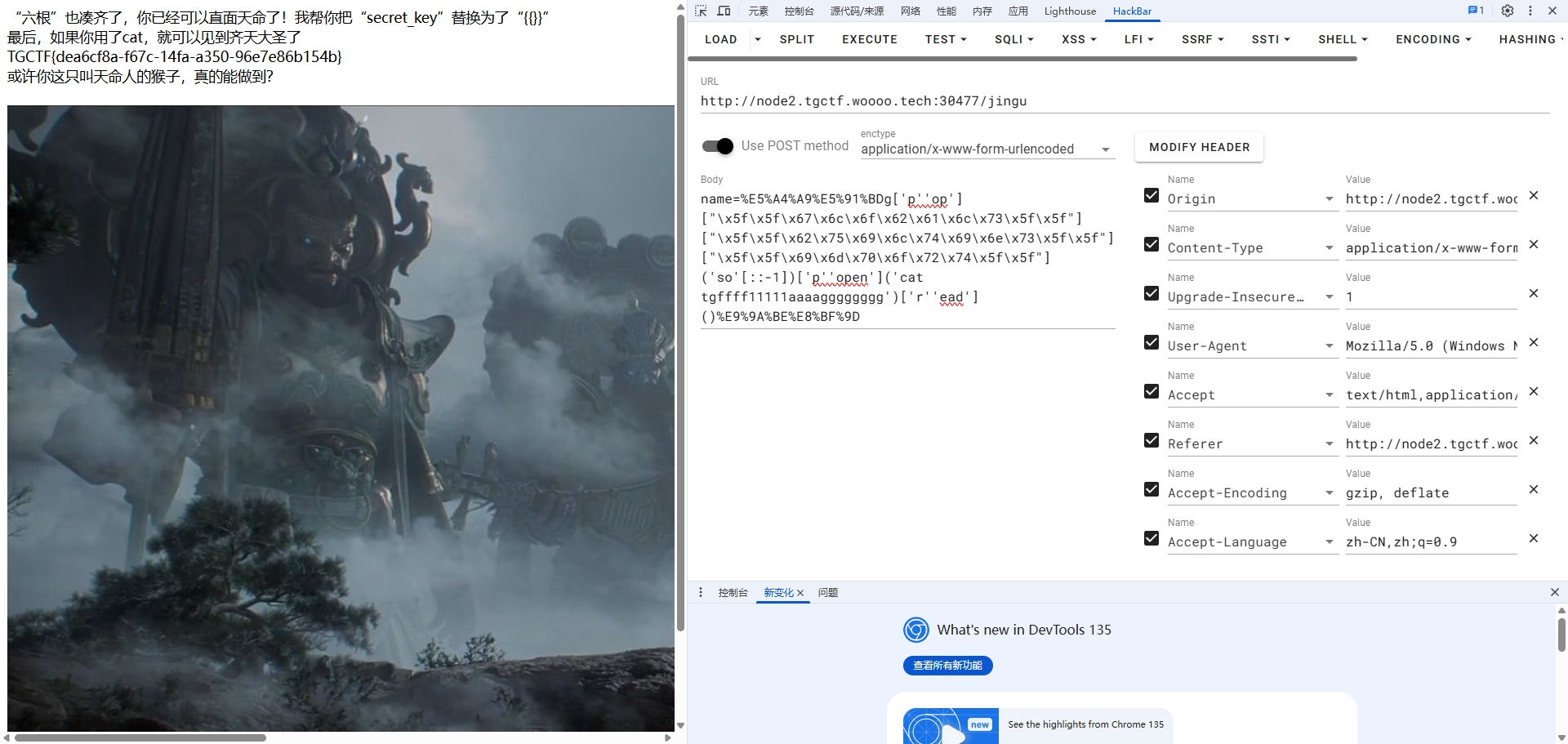
Task: Edit the Accept-Encoding header value field
Action: click(x=1431, y=493)
